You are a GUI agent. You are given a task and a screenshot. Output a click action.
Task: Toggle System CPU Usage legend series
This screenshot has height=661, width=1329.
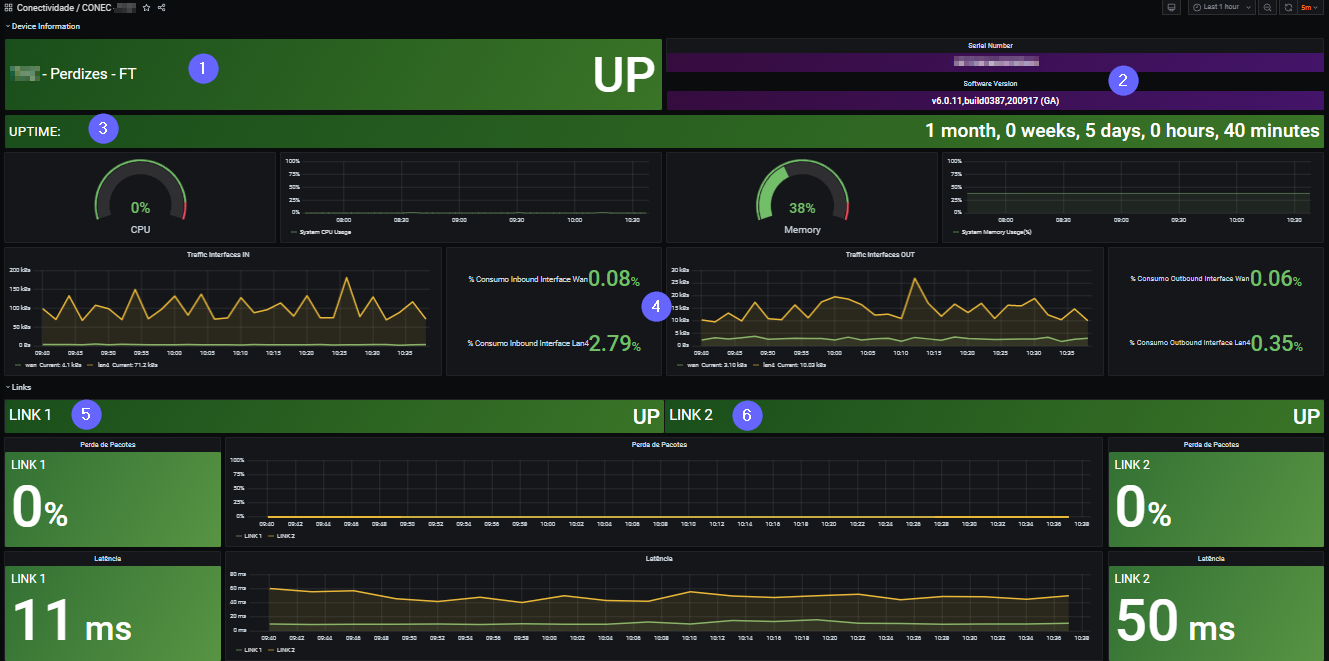[325, 231]
